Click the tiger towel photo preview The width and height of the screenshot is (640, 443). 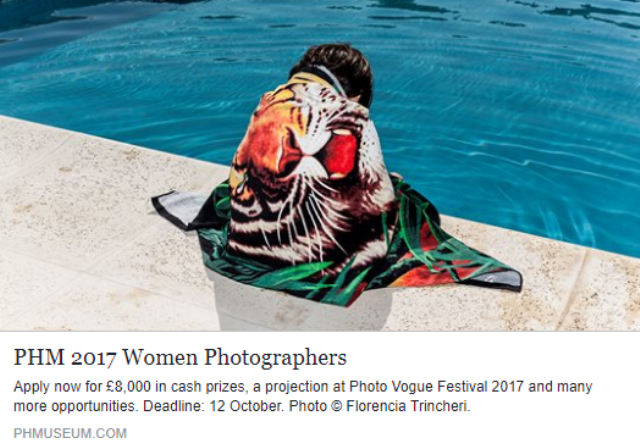tap(320, 165)
